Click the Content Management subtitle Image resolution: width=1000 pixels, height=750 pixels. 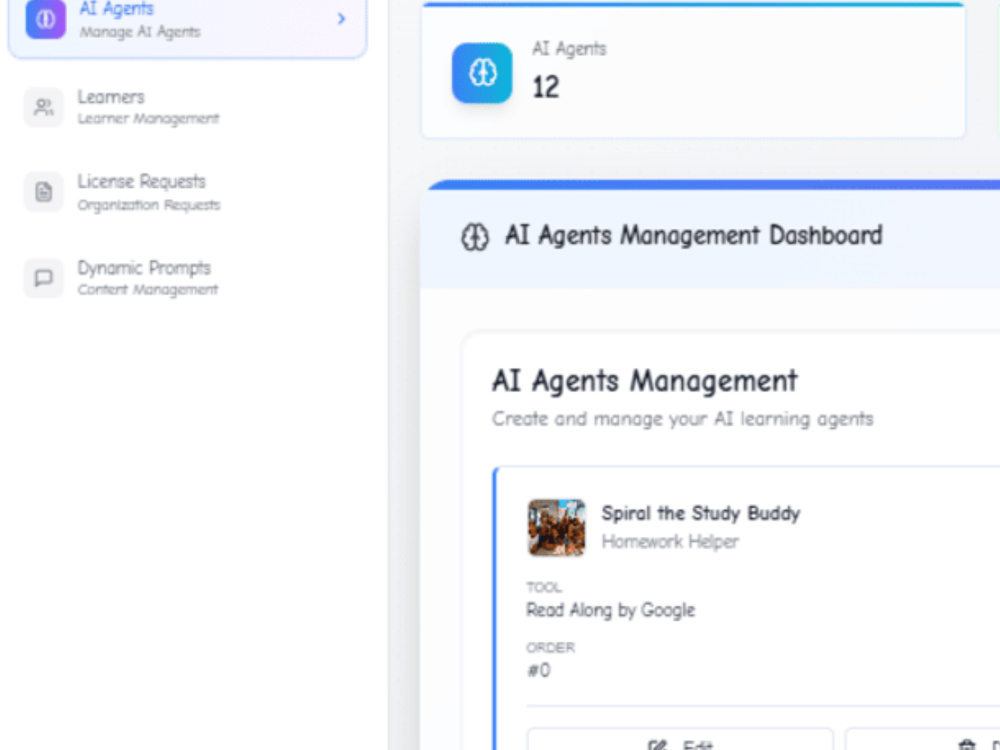pyautogui.click(x=148, y=290)
